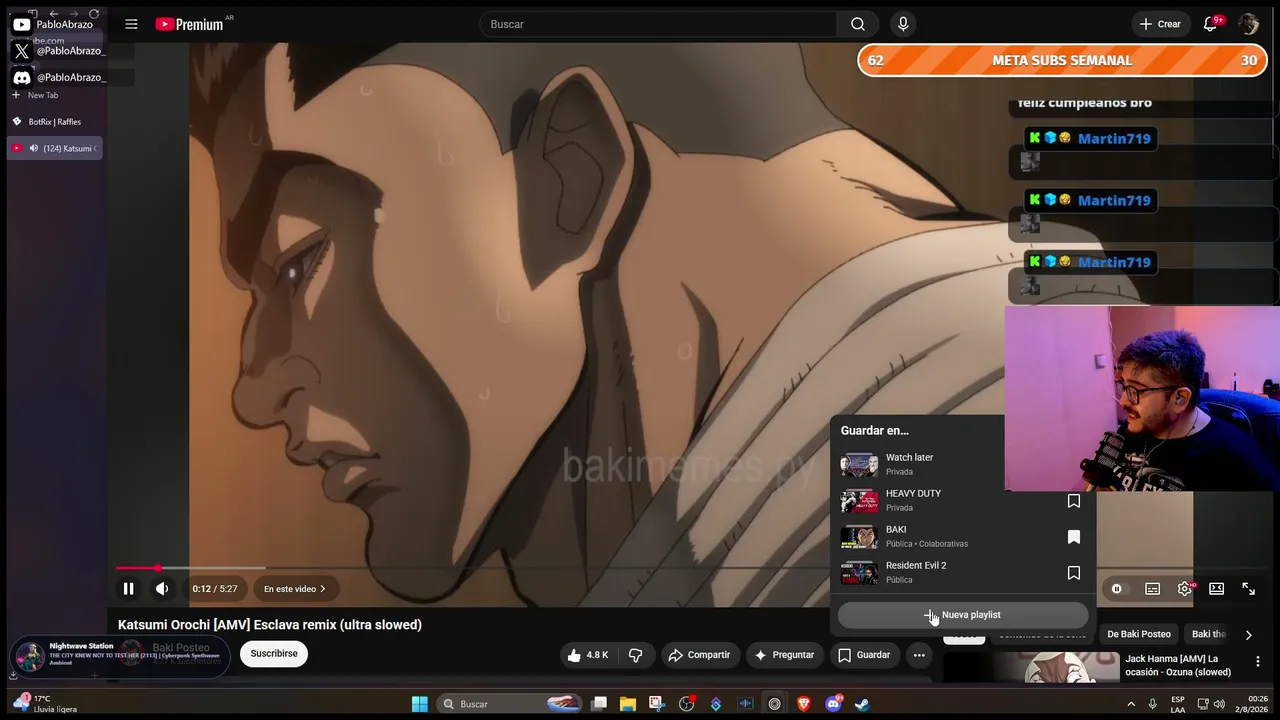Screen dimensions: 1280x720
Task: Like the video with 4.8 K likes
Action: coord(588,655)
